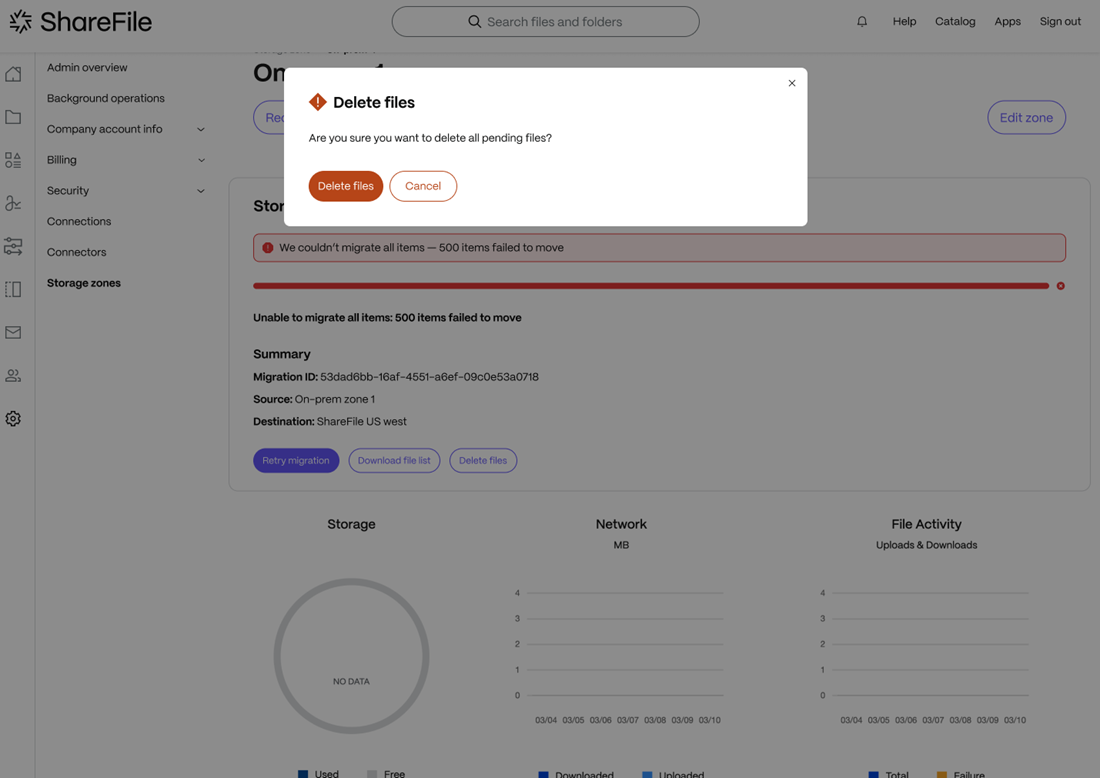
Task: Confirm with the orange Delete files button
Action: 346,186
